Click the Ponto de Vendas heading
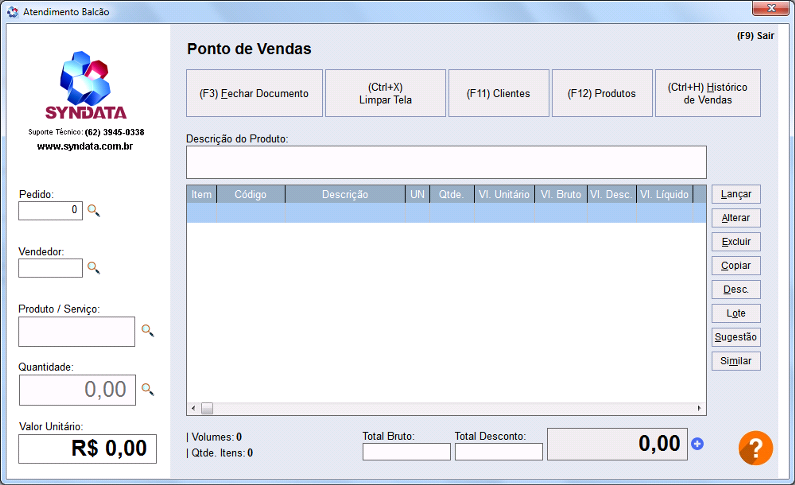795x485 pixels. coord(249,49)
